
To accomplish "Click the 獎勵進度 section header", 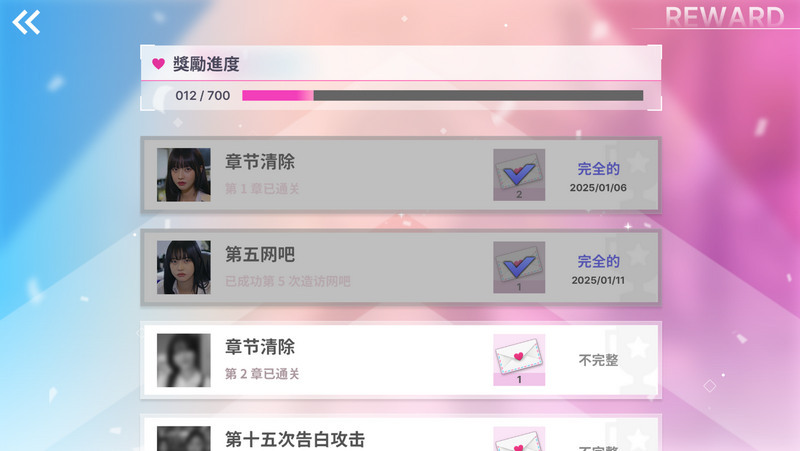I will coord(206,64).
